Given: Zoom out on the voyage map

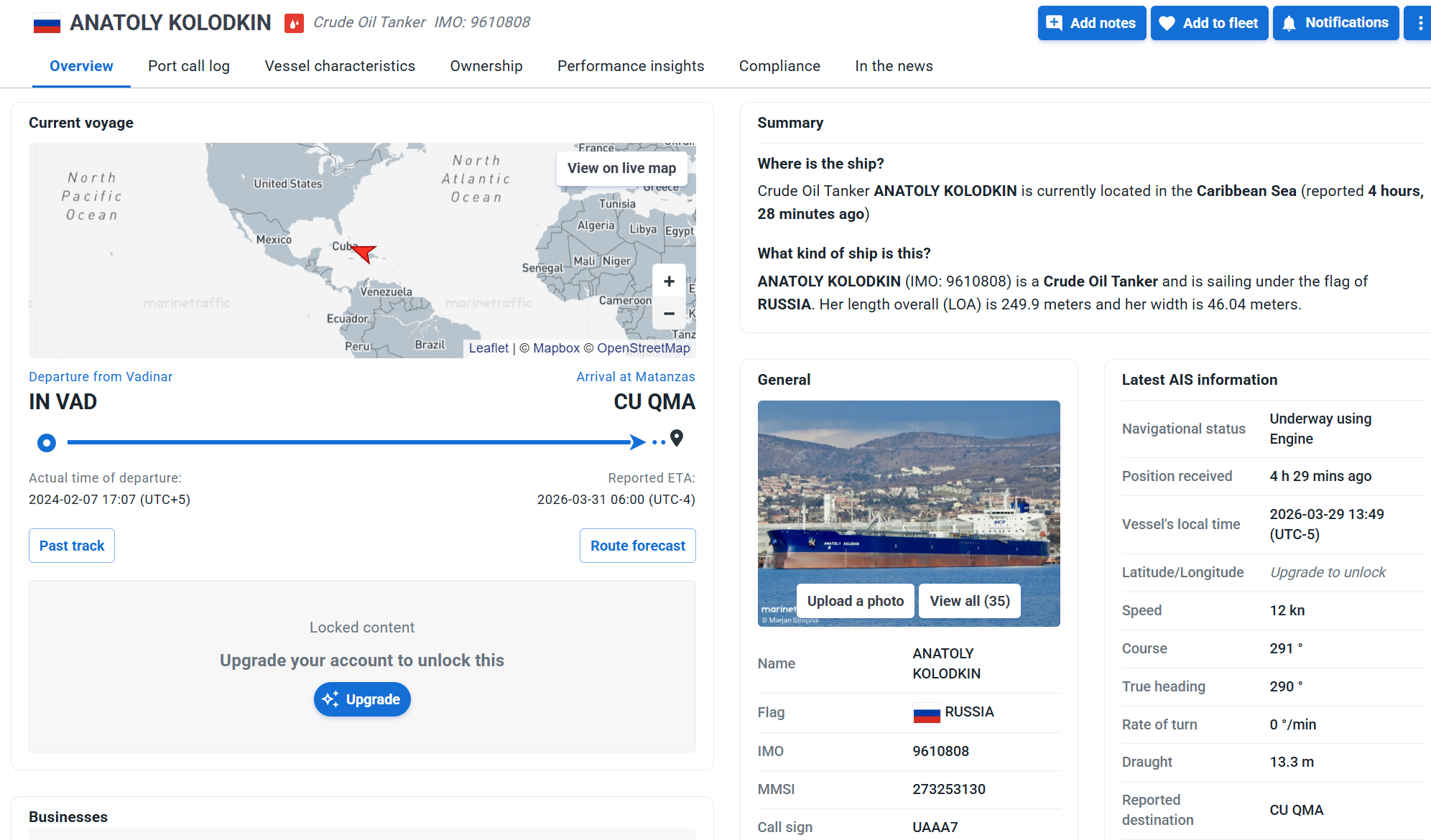Looking at the screenshot, I should click(669, 314).
